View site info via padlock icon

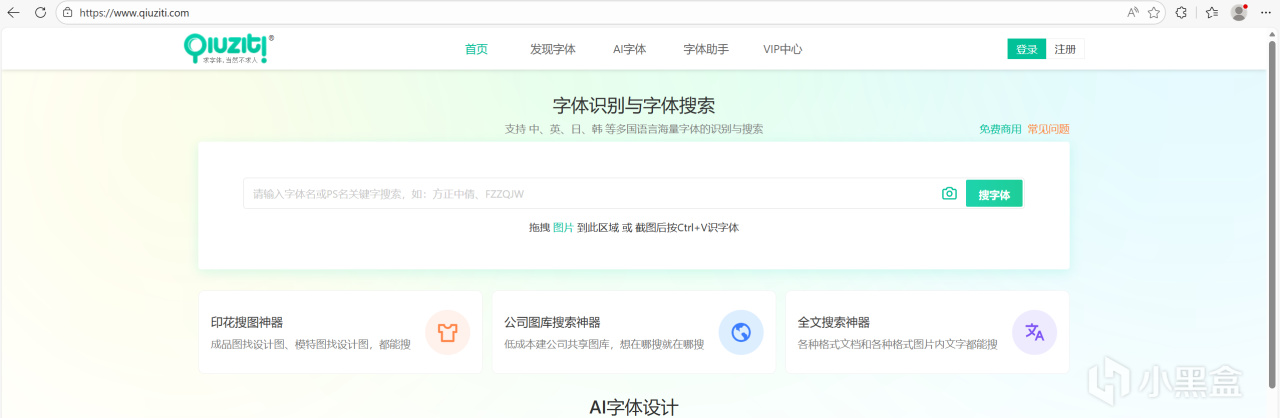pyautogui.click(x=67, y=13)
